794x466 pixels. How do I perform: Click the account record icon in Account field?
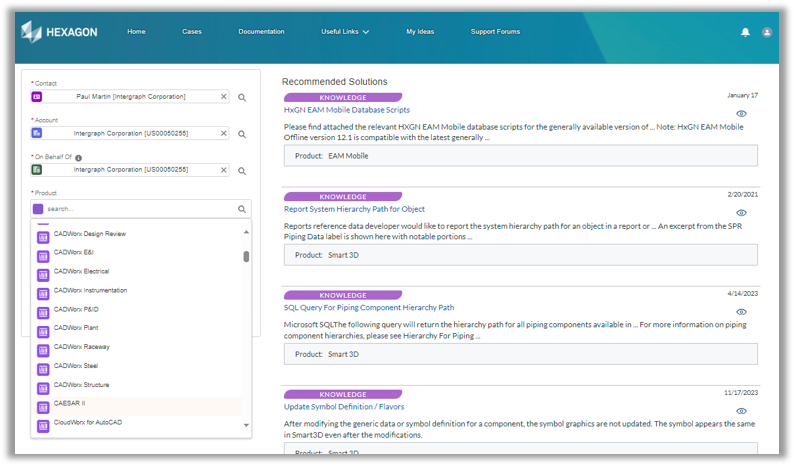pos(37,133)
